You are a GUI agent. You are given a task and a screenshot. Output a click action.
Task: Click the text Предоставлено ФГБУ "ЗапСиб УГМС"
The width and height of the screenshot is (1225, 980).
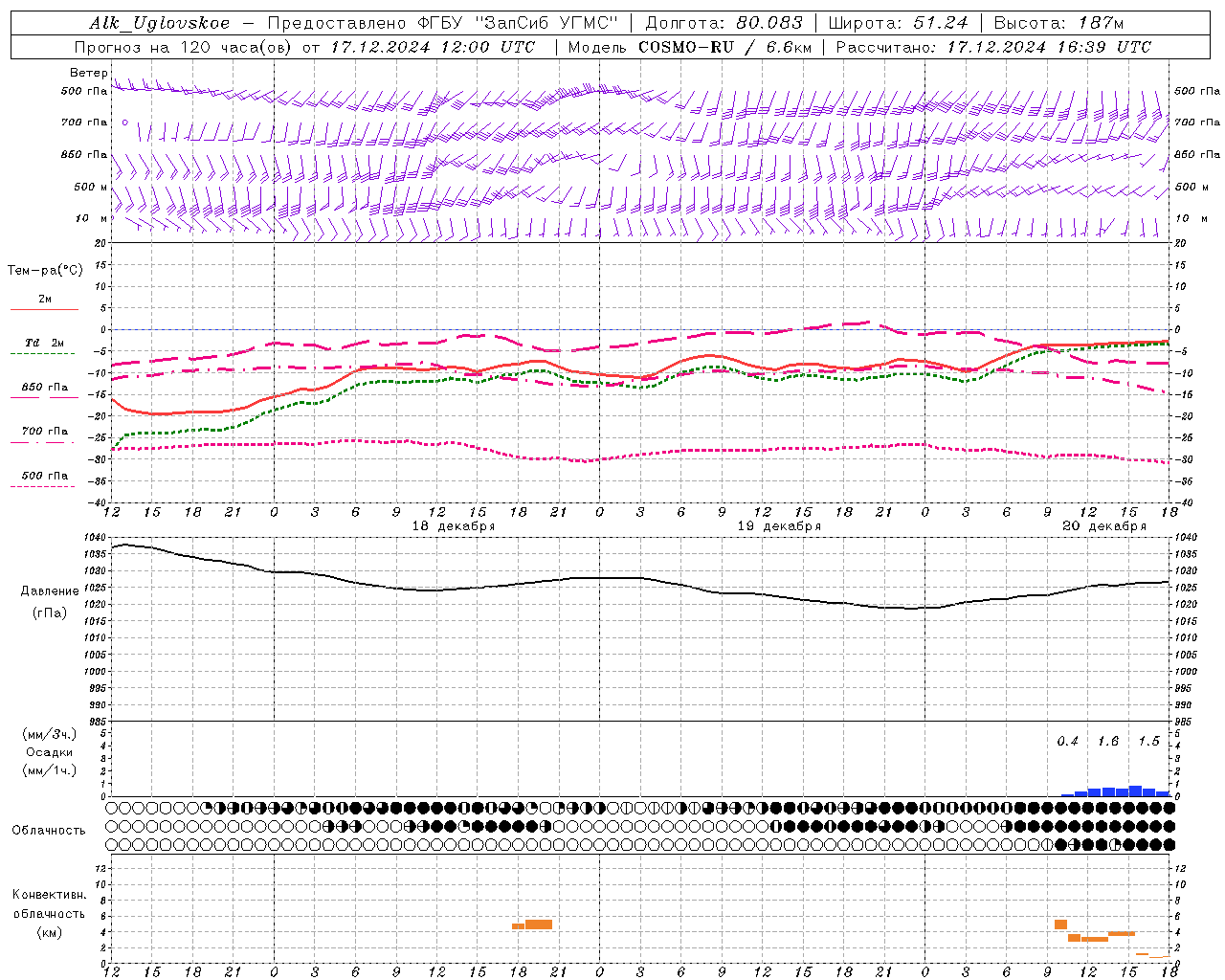[443, 23]
